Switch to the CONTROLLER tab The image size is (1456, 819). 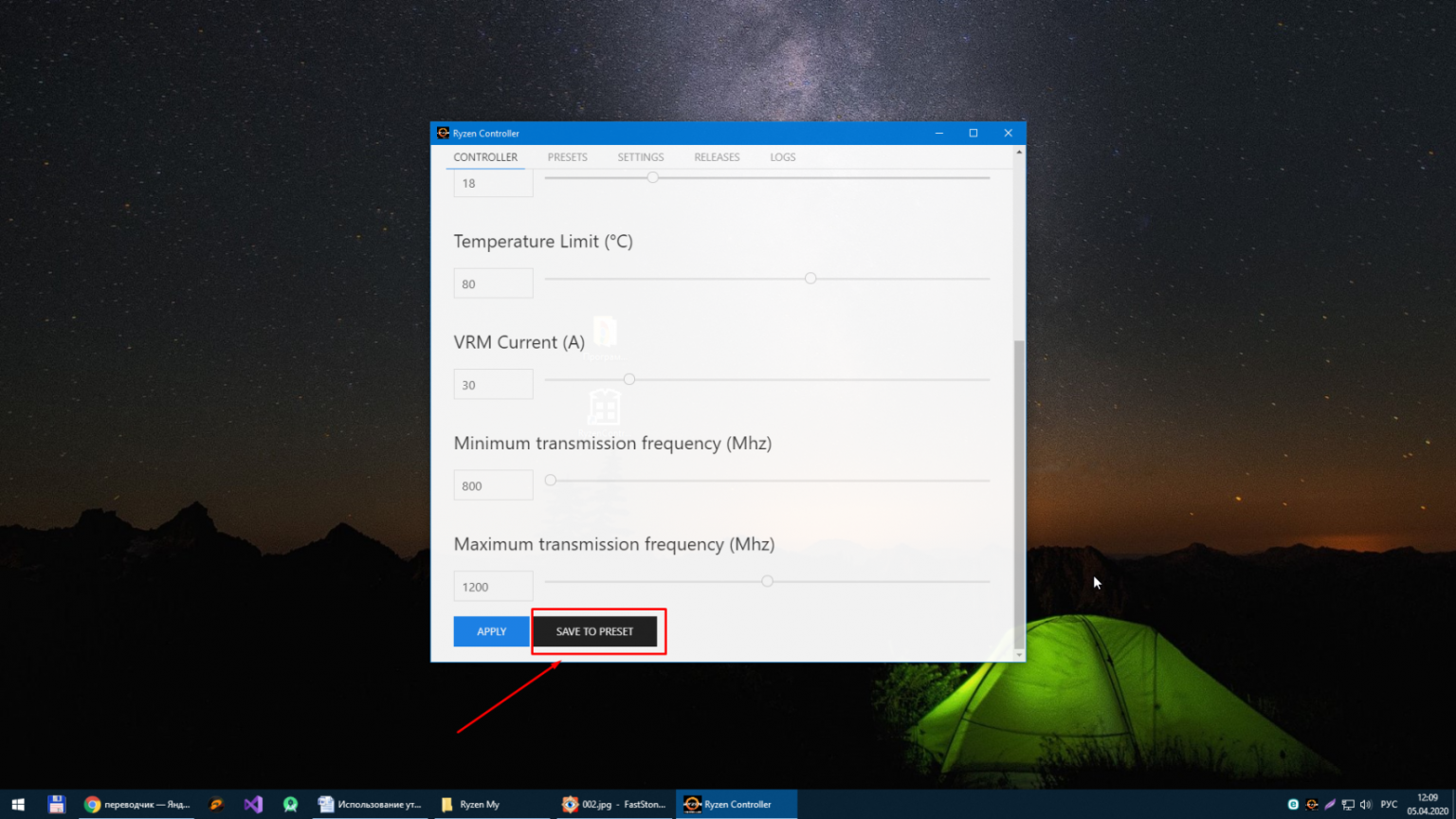485,157
